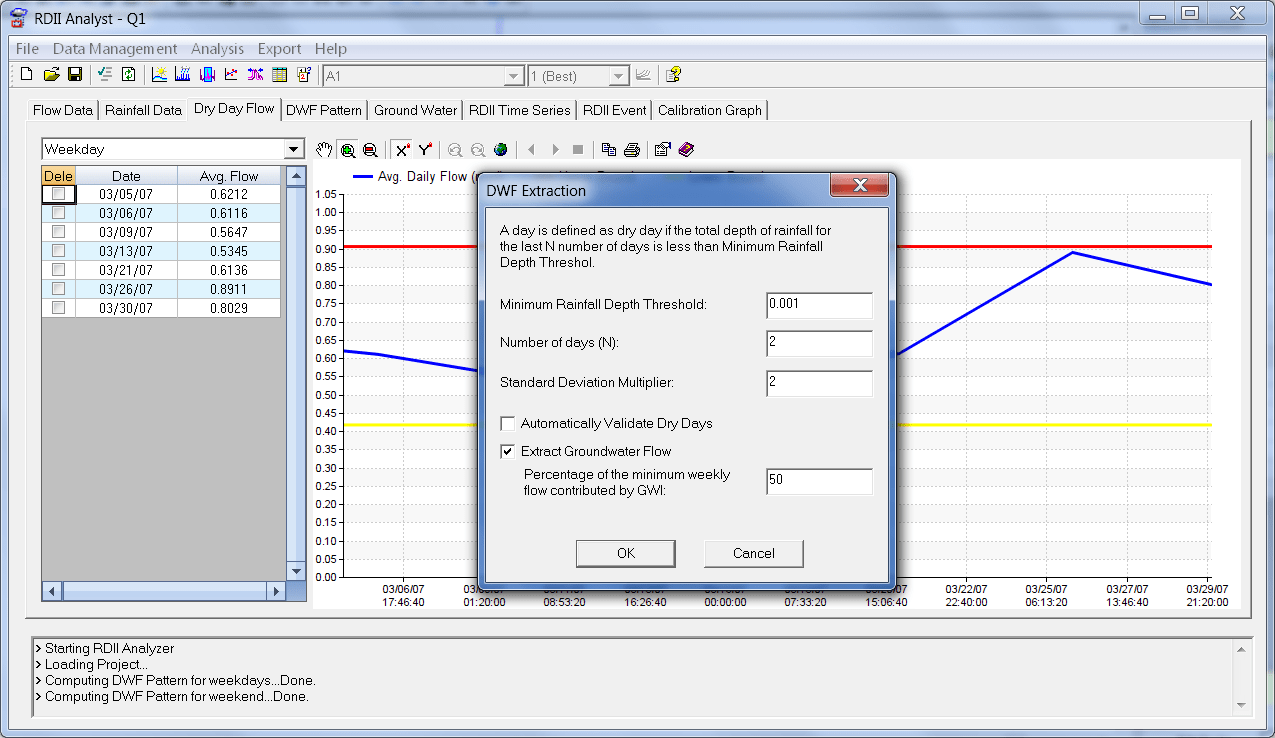Cancel the DWF Extraction dialog

pyautogui.click(x=753, y=553)
